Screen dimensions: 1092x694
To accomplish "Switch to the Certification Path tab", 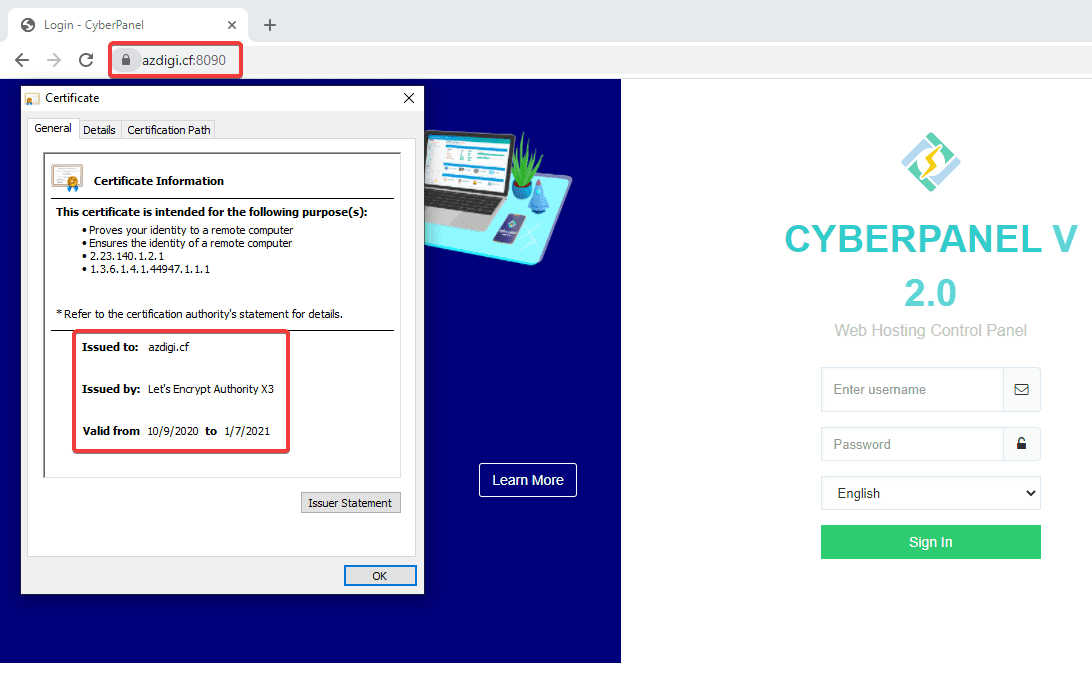I will click(169, 130).
